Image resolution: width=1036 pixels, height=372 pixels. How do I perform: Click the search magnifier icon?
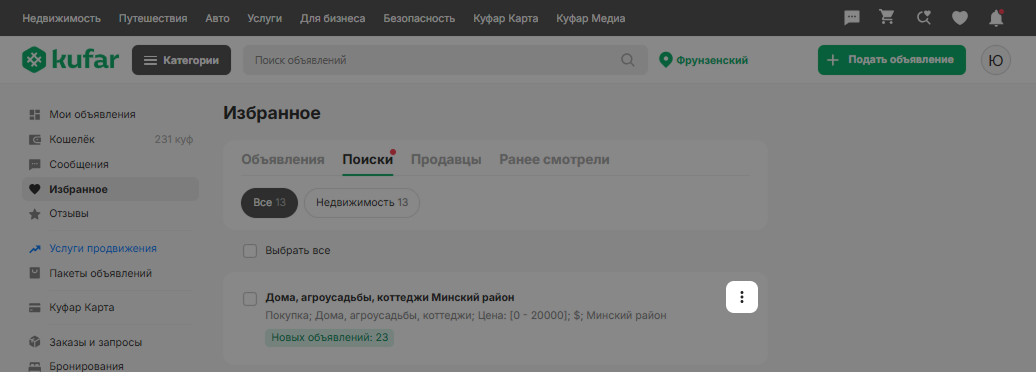[628, 60]
